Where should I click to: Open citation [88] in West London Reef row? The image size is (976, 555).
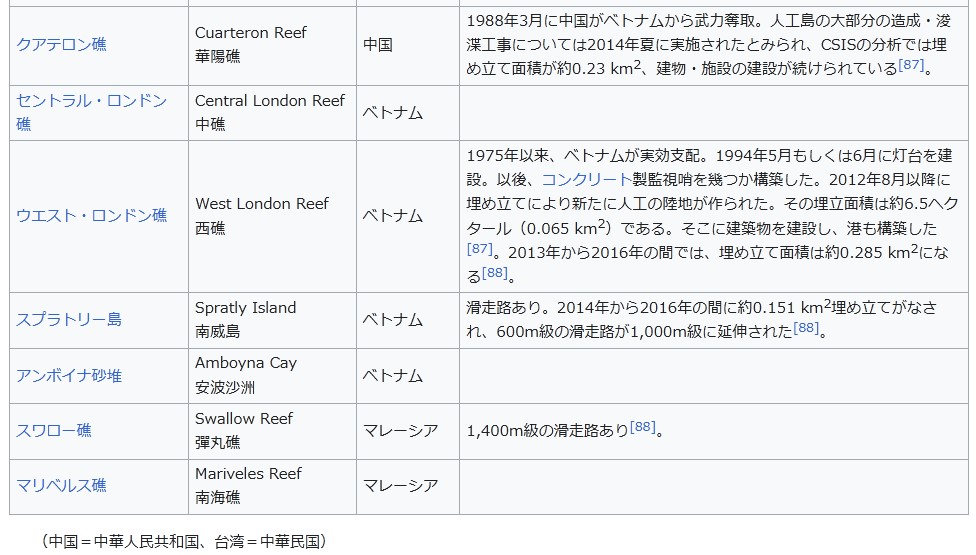coord(495,272)
